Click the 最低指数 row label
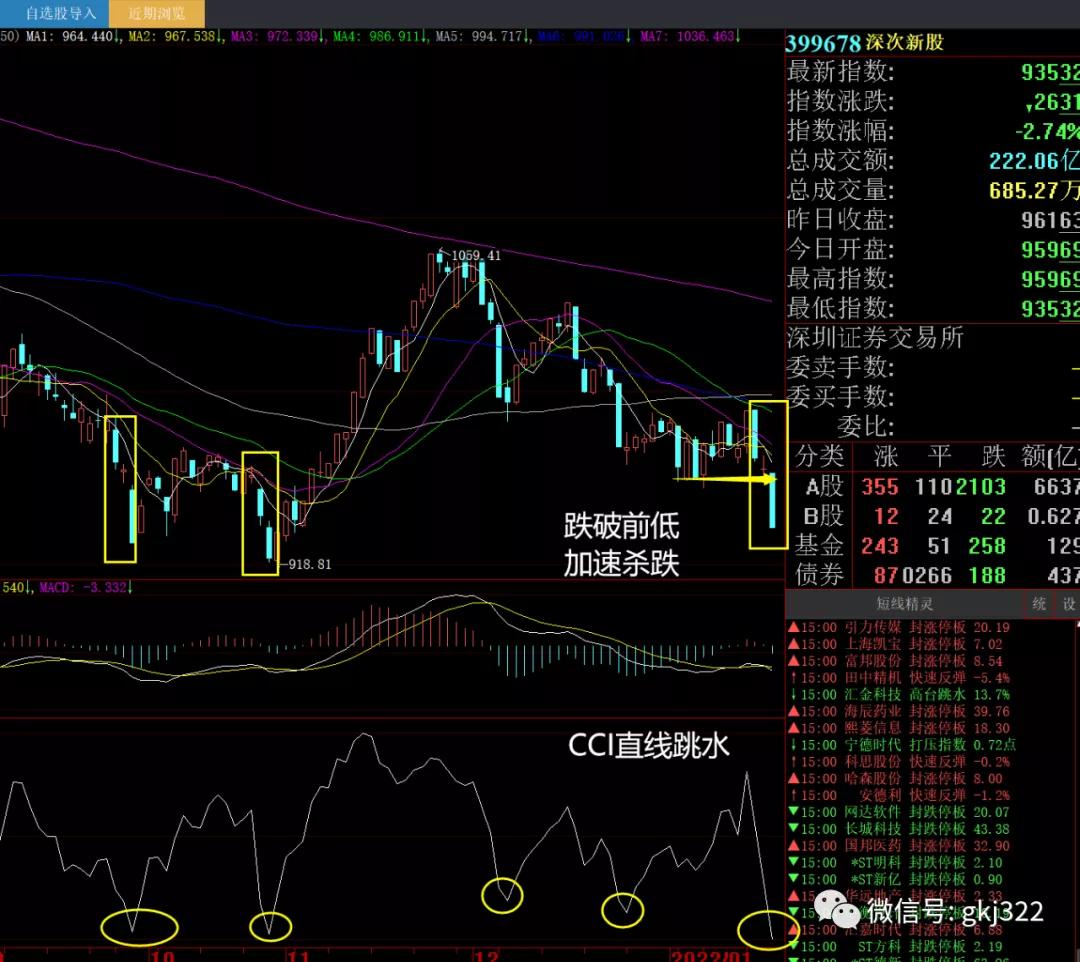Image resolution: width=1080 pixels, height=962 pixels. pyautogui.click(x=840, y=309)
